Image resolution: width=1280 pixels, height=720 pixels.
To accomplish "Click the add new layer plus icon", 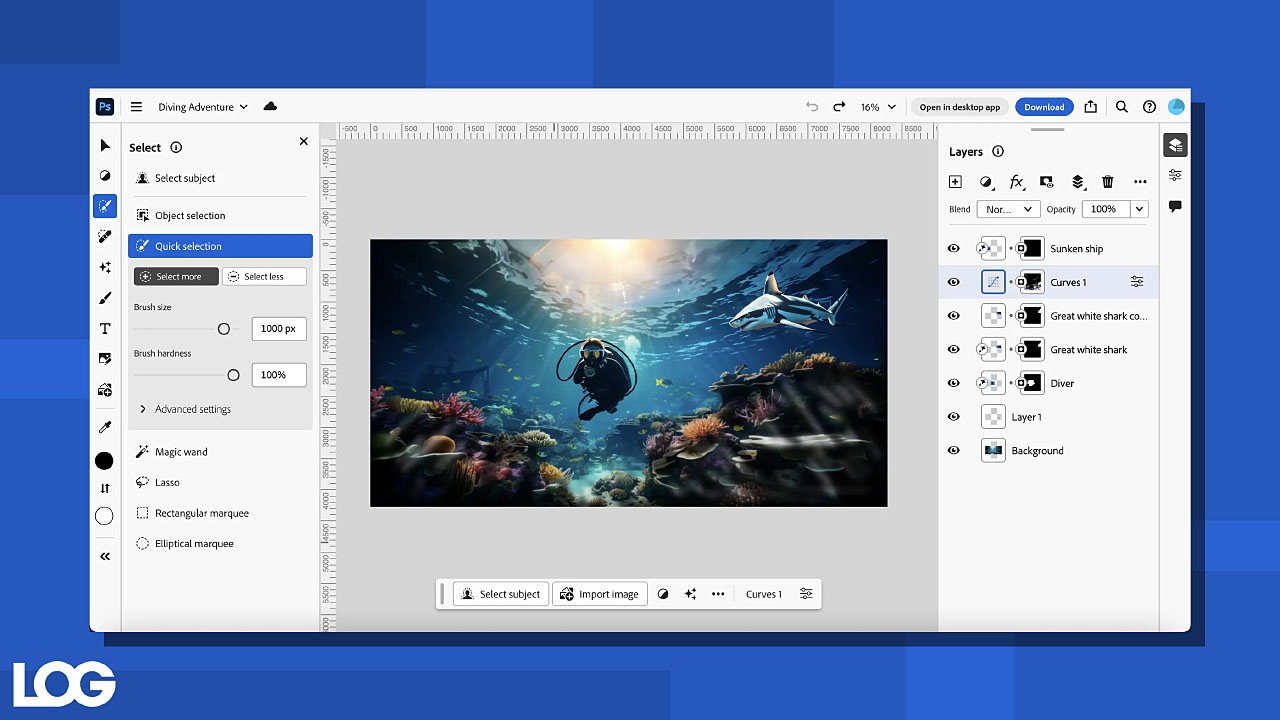I will [955, 182].
